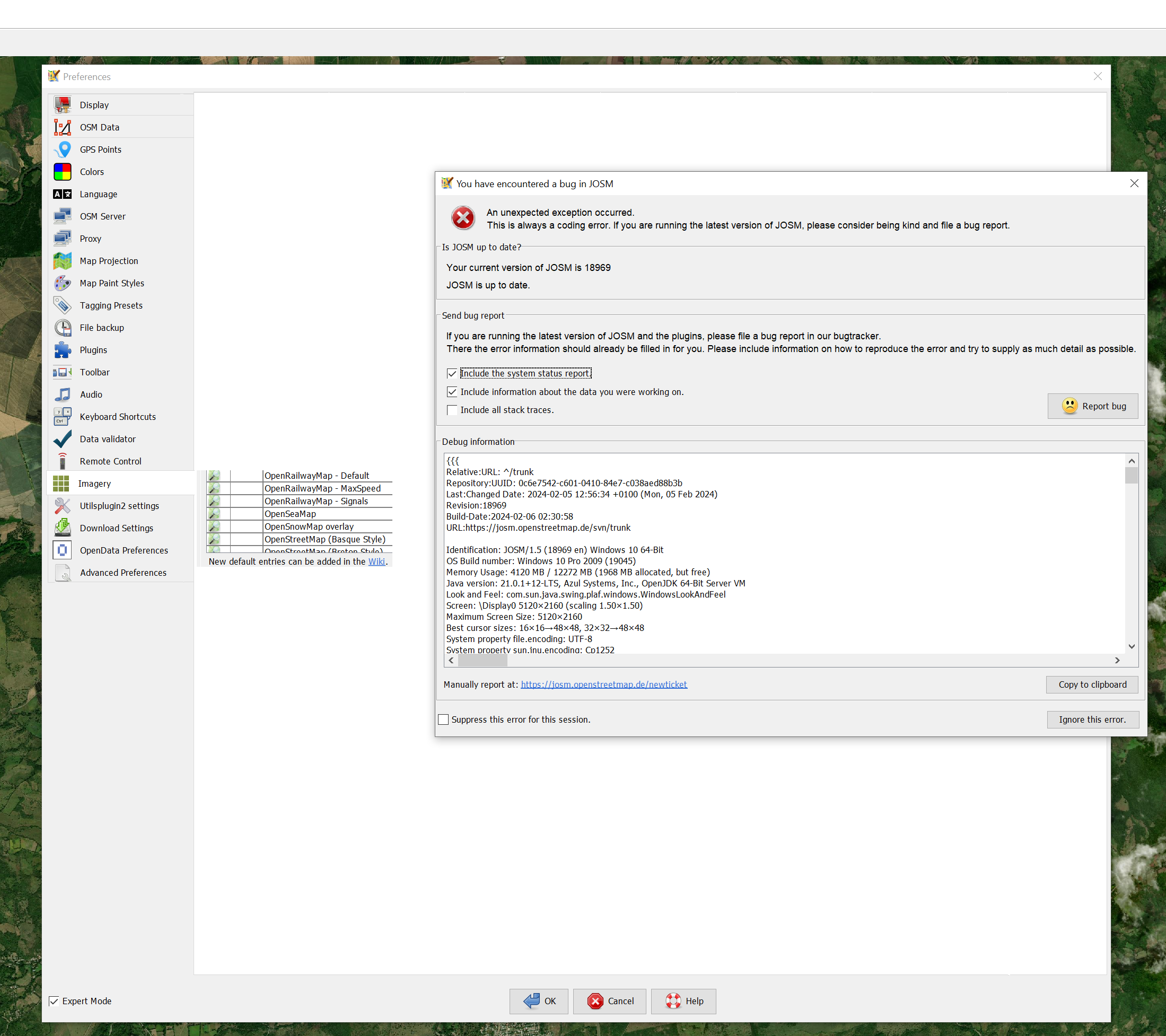Switch to Keyboard Shortcuts preferences tab
This screenshot has width=1166, height=1036.
[118, 417]
